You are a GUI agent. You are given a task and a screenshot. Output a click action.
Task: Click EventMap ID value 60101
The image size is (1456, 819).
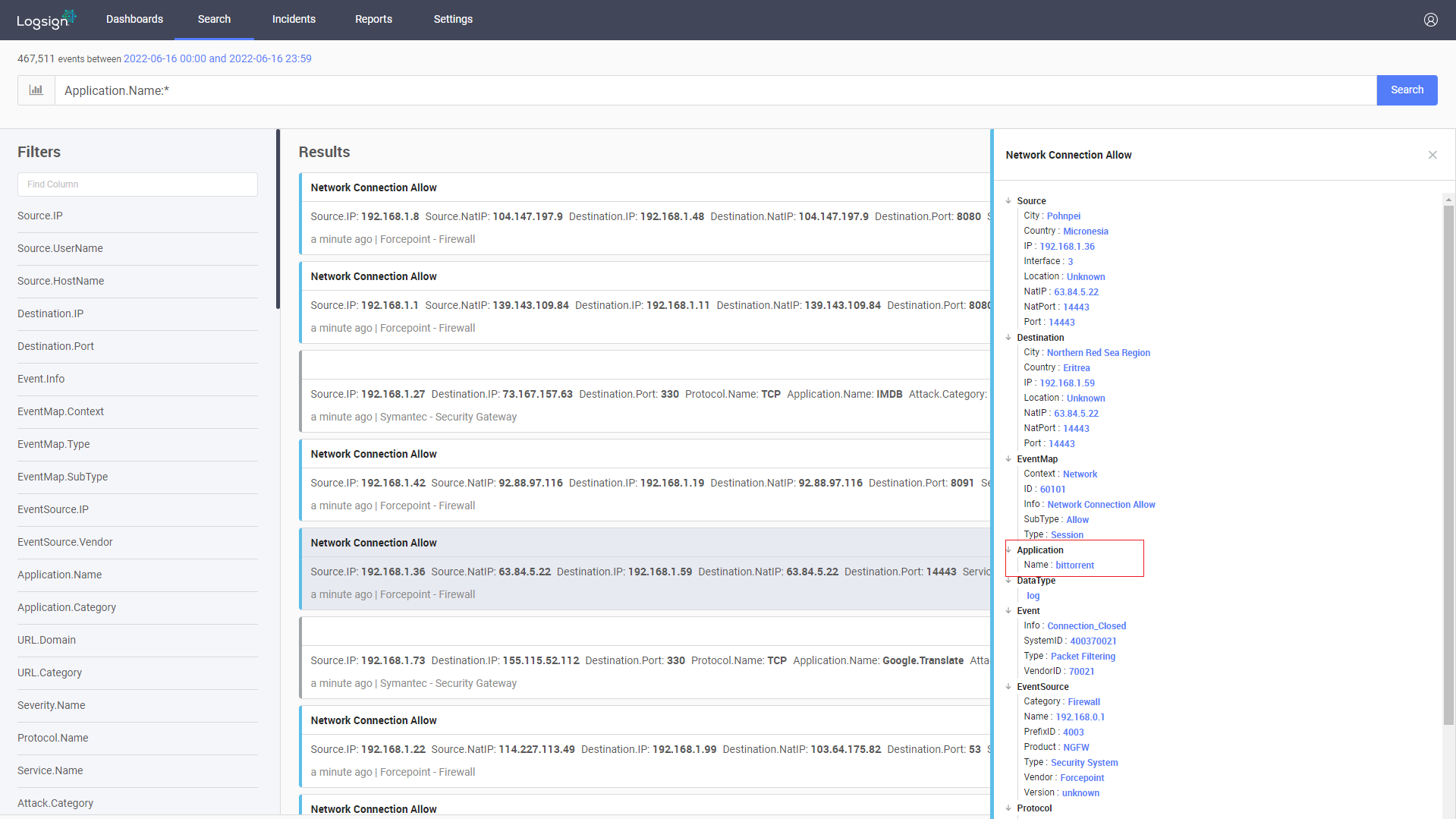1052,490
